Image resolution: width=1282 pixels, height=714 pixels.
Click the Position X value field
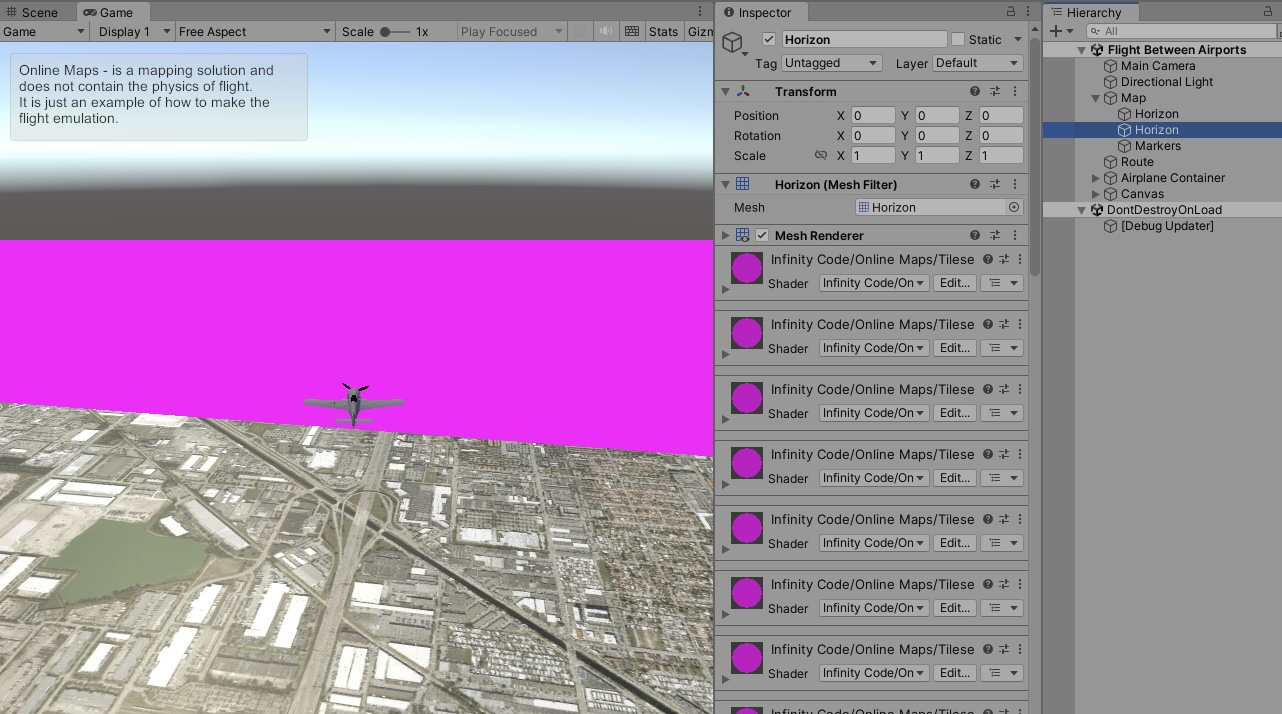873,115
